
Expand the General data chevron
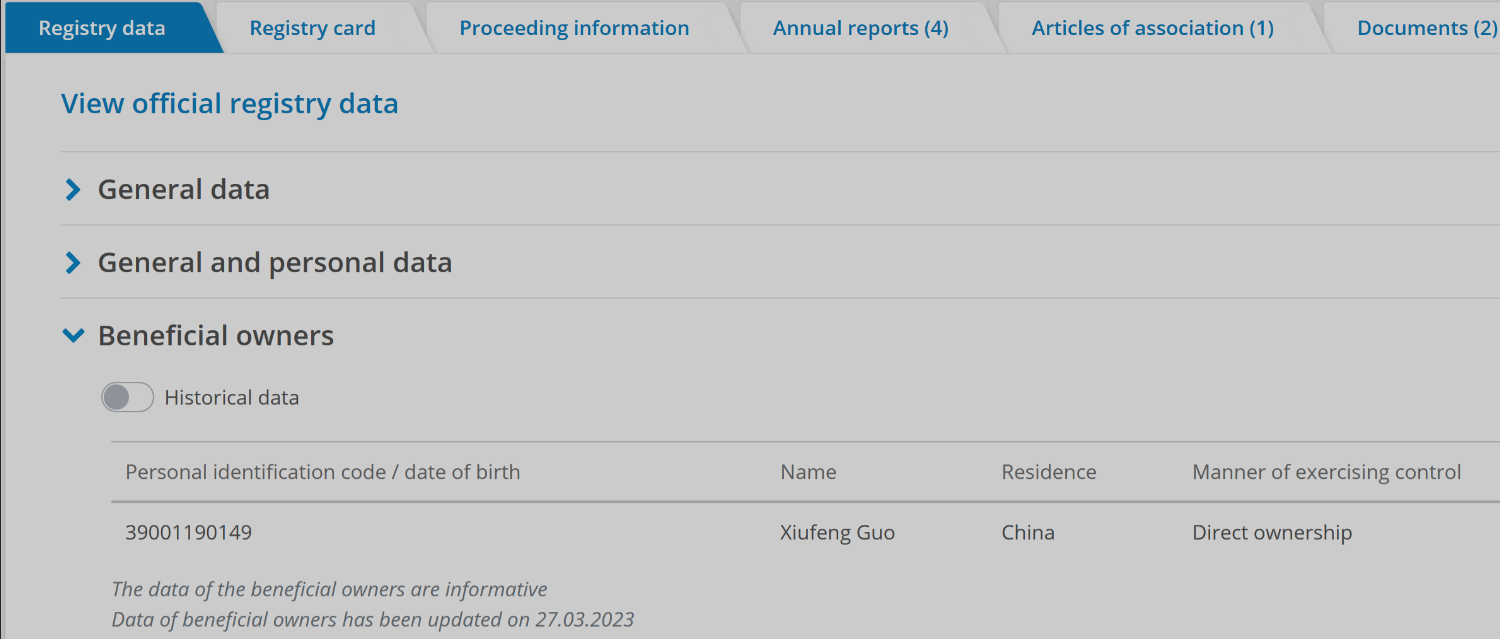pos(72,190)
